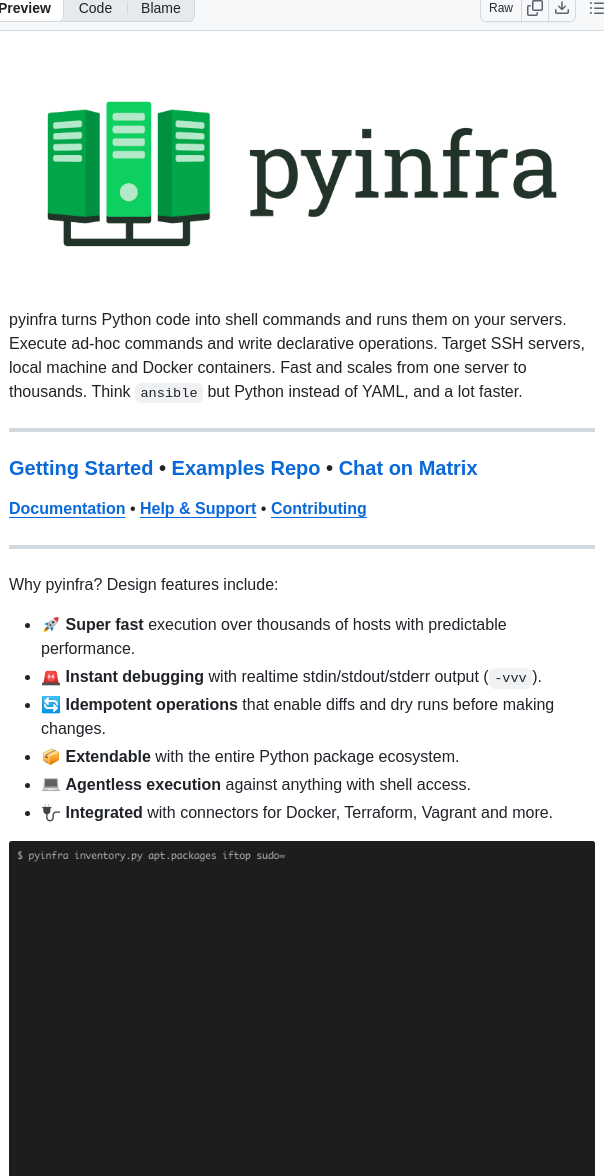Click the arrows emoji beside Idempotent operations

click(51, 704)
